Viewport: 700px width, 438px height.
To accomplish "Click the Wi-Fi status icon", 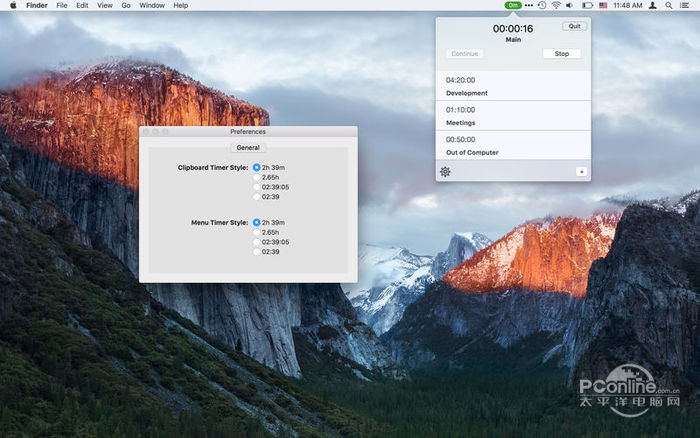I will [556, 5].
